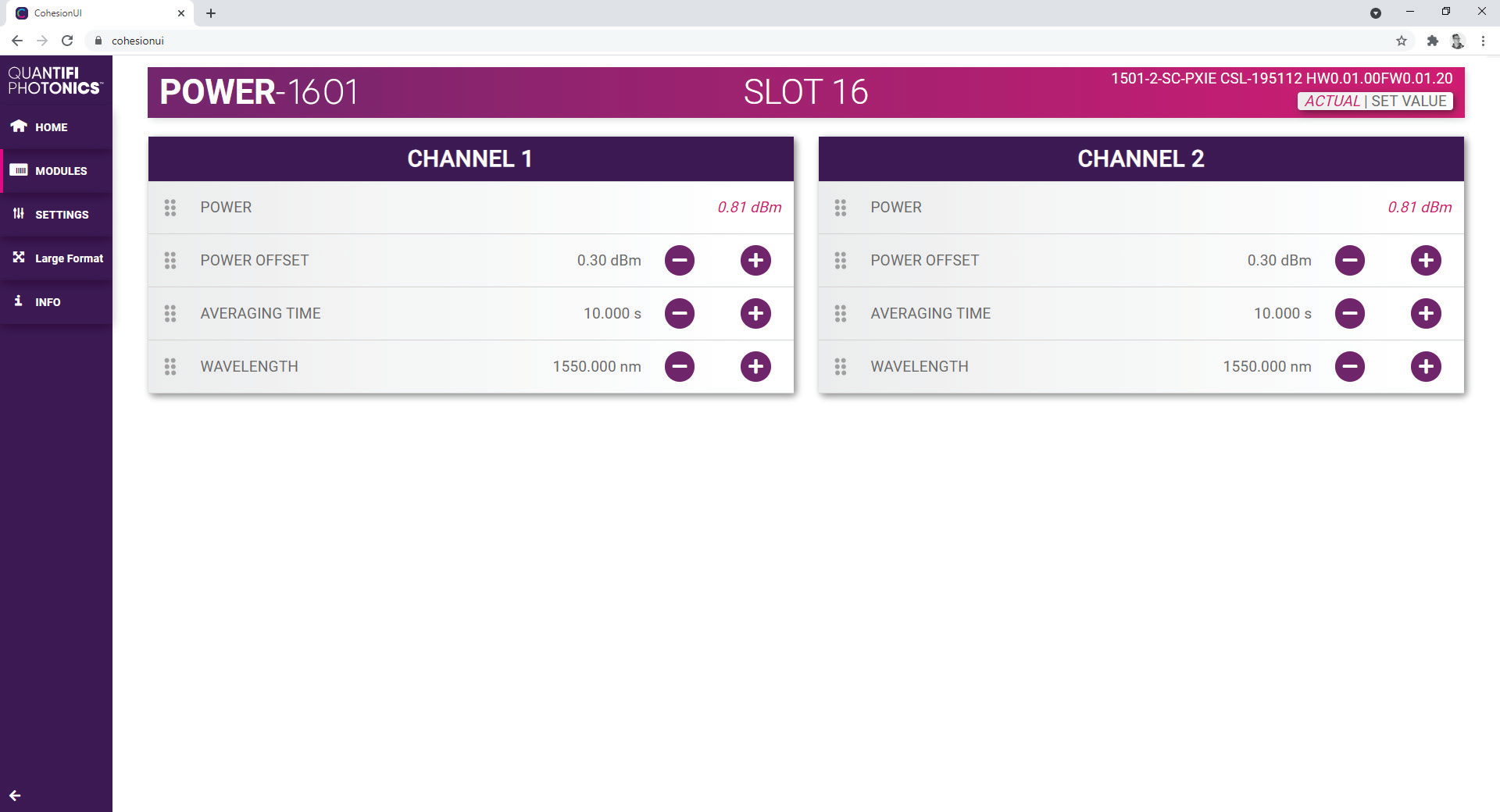Enable Large Format view

point(68,258)
